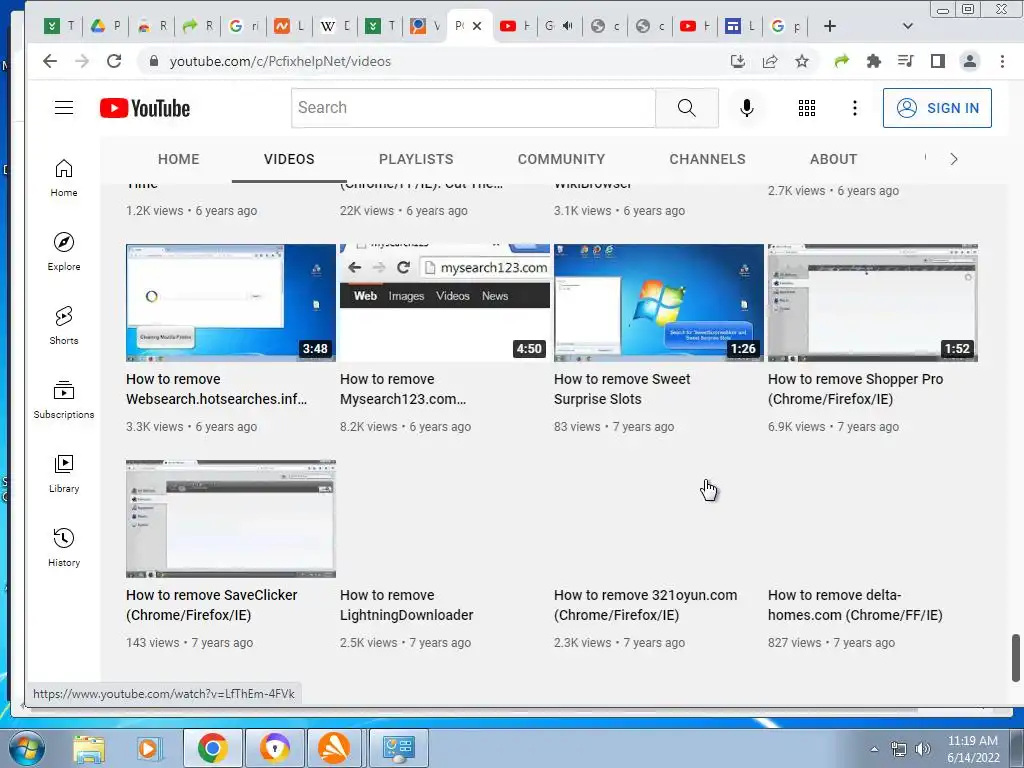Open File Explorer from the taskbar
The height and width of the screenshot is (768, 1024).
coord(89,748)
